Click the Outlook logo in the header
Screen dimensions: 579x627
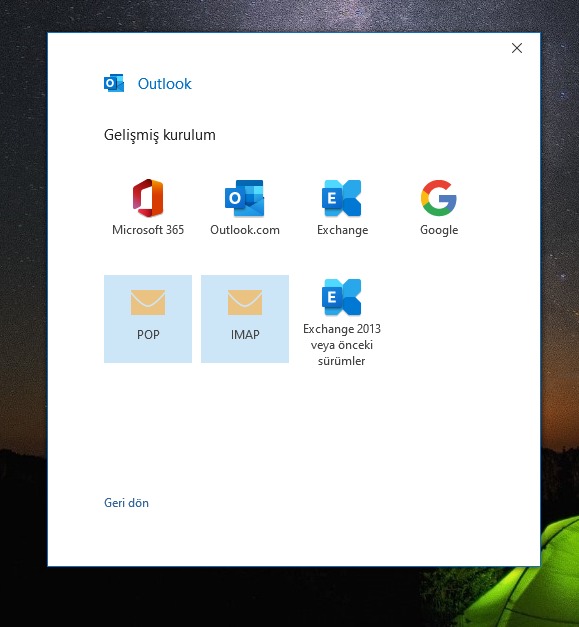114,83
